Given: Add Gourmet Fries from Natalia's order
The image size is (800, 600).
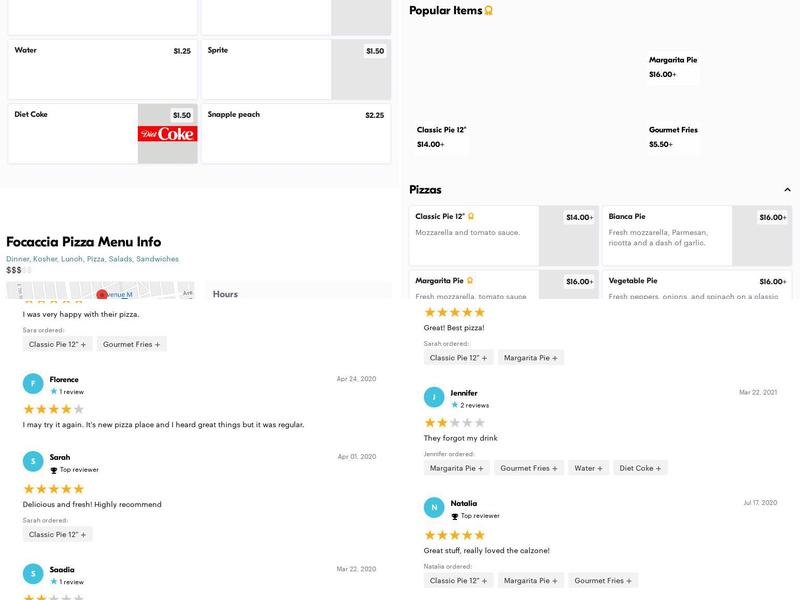Looking at the screenshot, I should click(603, 580).
